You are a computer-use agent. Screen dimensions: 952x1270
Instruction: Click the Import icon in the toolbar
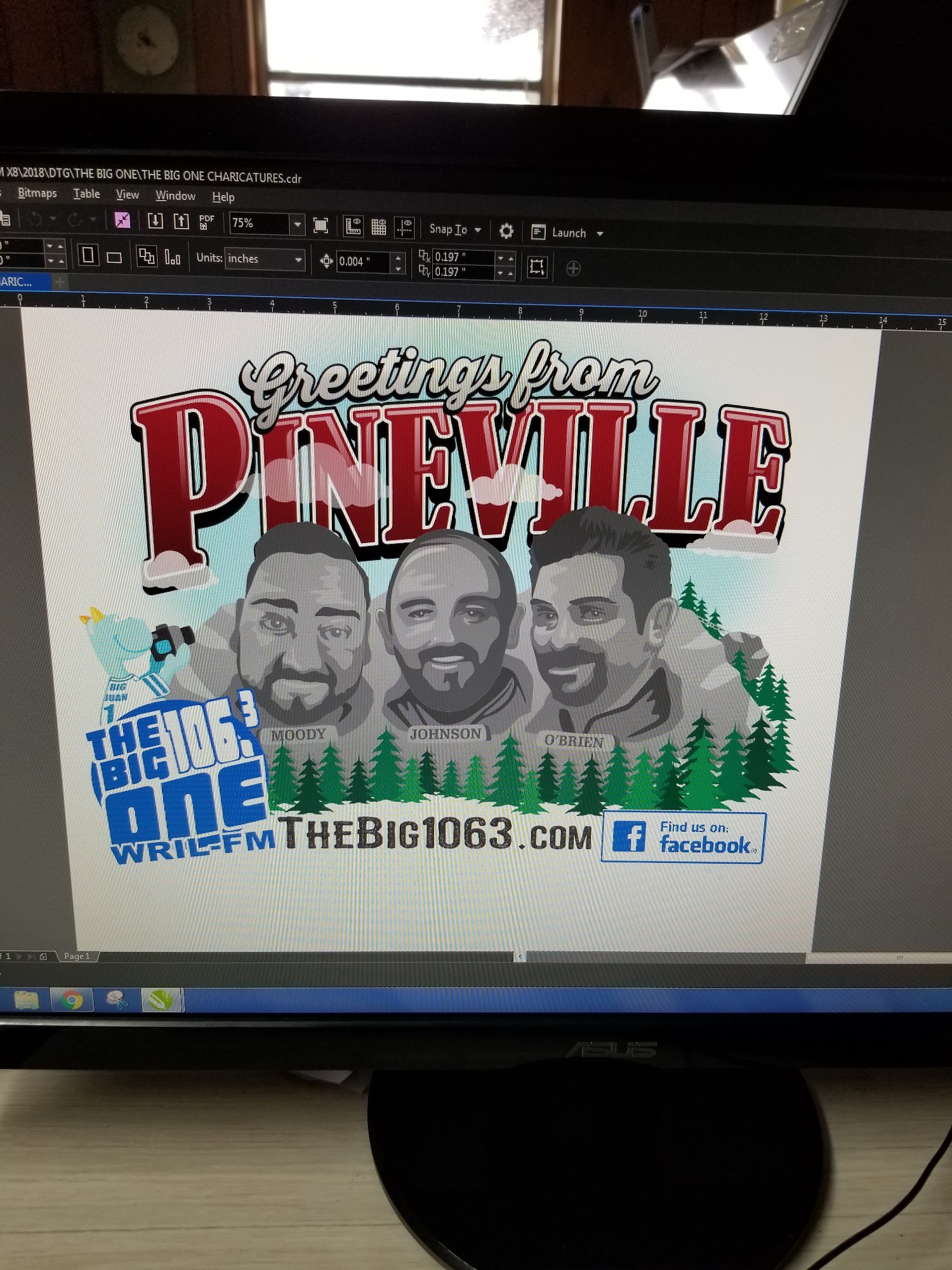(155, 220)
